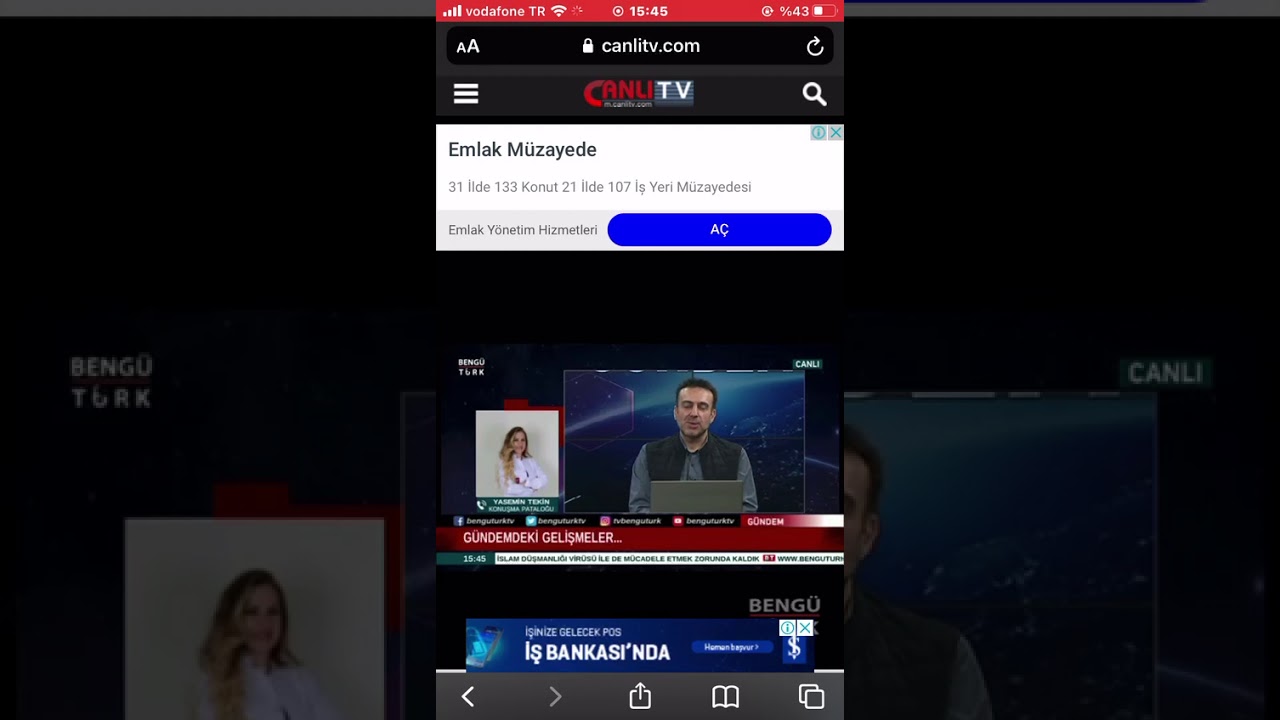Open the search magnifier icon

pos(814,94)
